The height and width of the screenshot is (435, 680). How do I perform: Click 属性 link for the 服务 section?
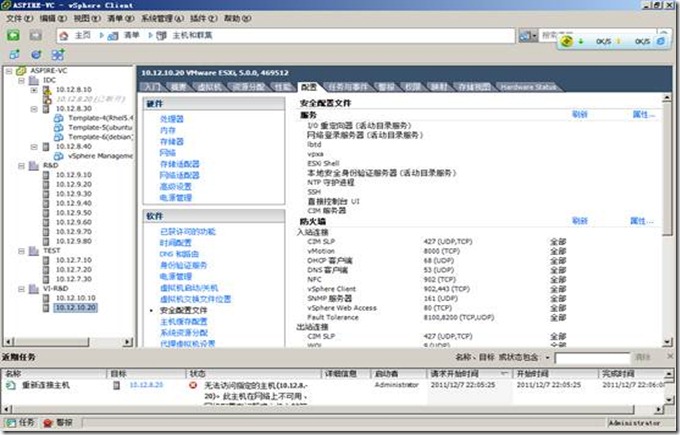[643, 114]
